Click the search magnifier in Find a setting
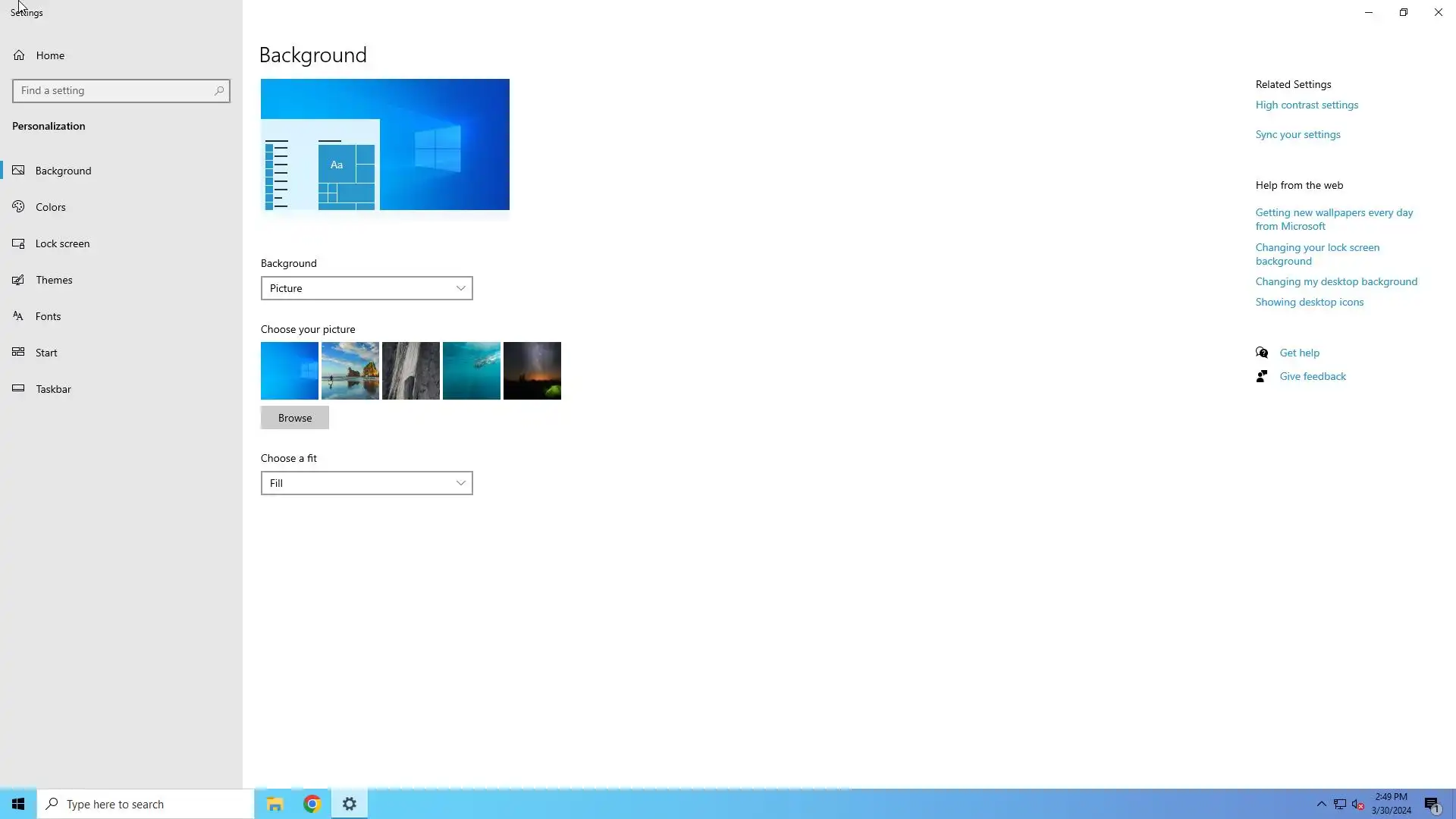 click(x=219, y=91)
